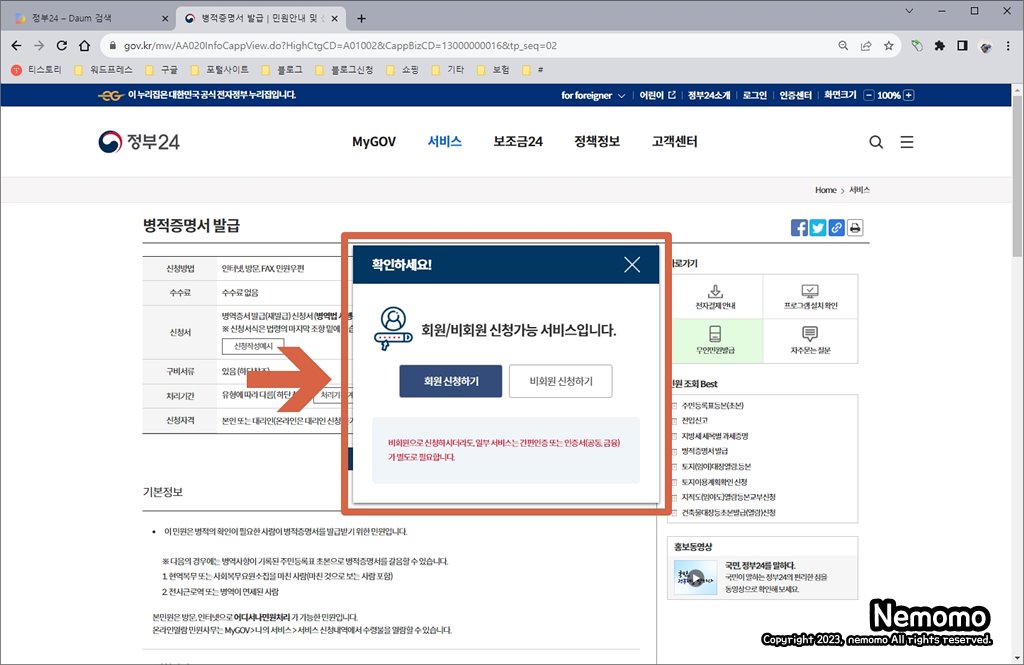Open 토지(임야)대장열람 등본 link
The height and width of the screenshot is (665, 1024).
716,466
